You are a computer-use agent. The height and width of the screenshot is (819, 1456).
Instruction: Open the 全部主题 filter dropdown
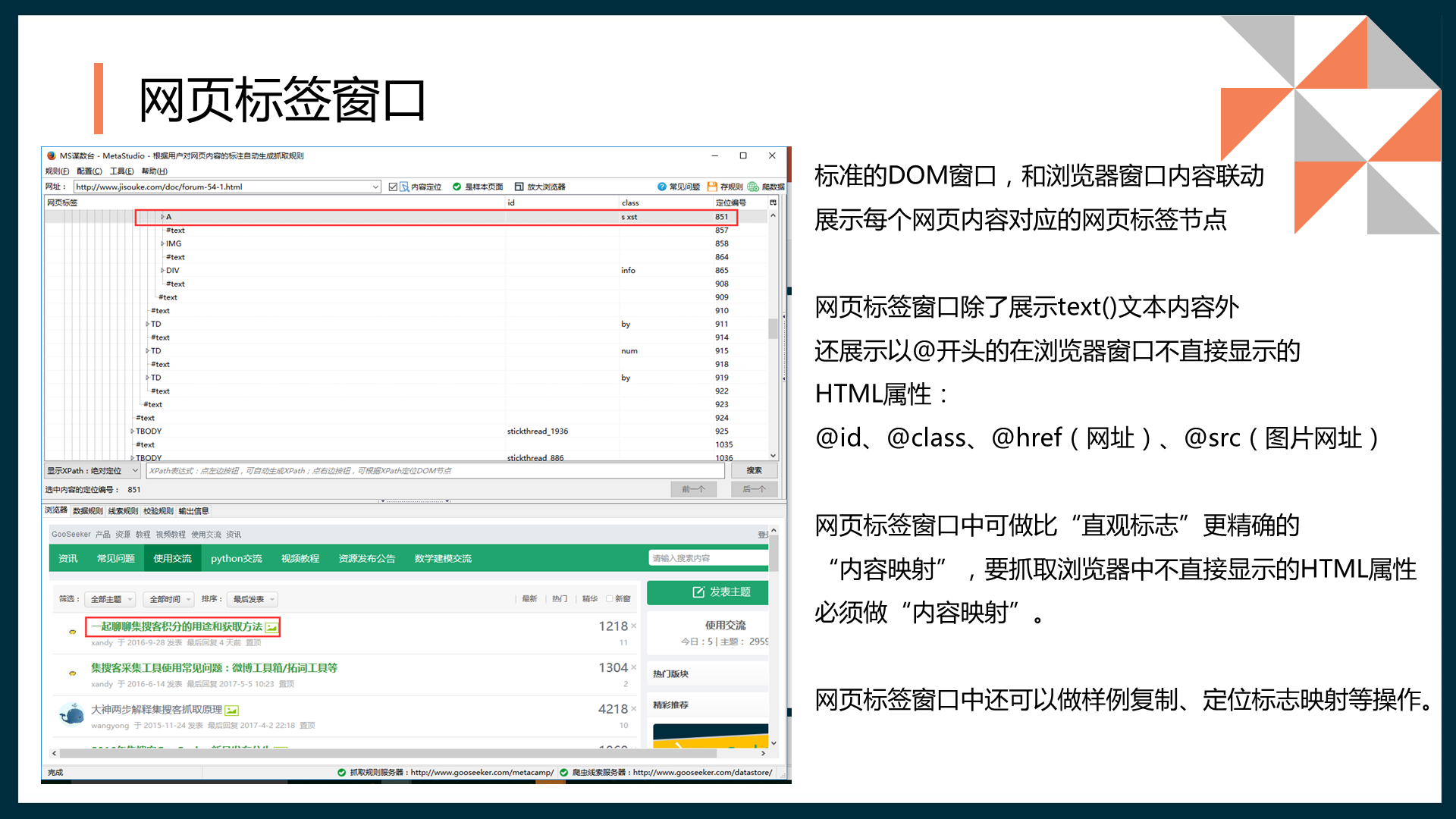(110, 599)
